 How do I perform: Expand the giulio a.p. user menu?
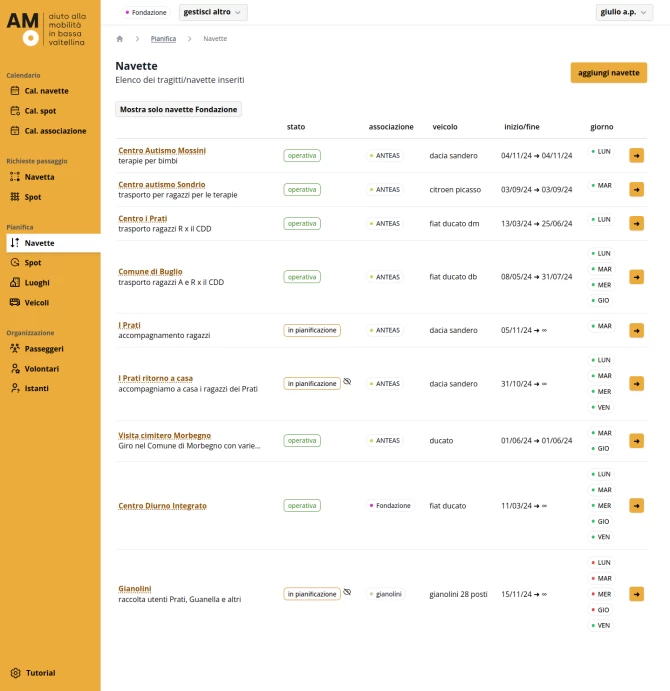tap(623, 12)
